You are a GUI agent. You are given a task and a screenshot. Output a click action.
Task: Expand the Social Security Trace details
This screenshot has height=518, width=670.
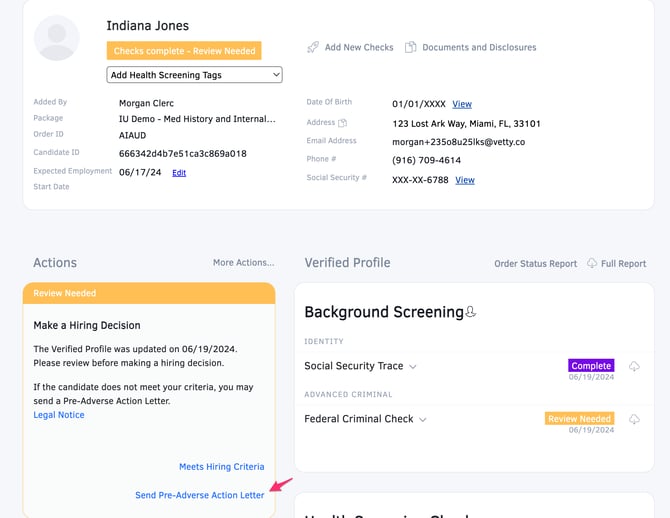coord(413,367)
